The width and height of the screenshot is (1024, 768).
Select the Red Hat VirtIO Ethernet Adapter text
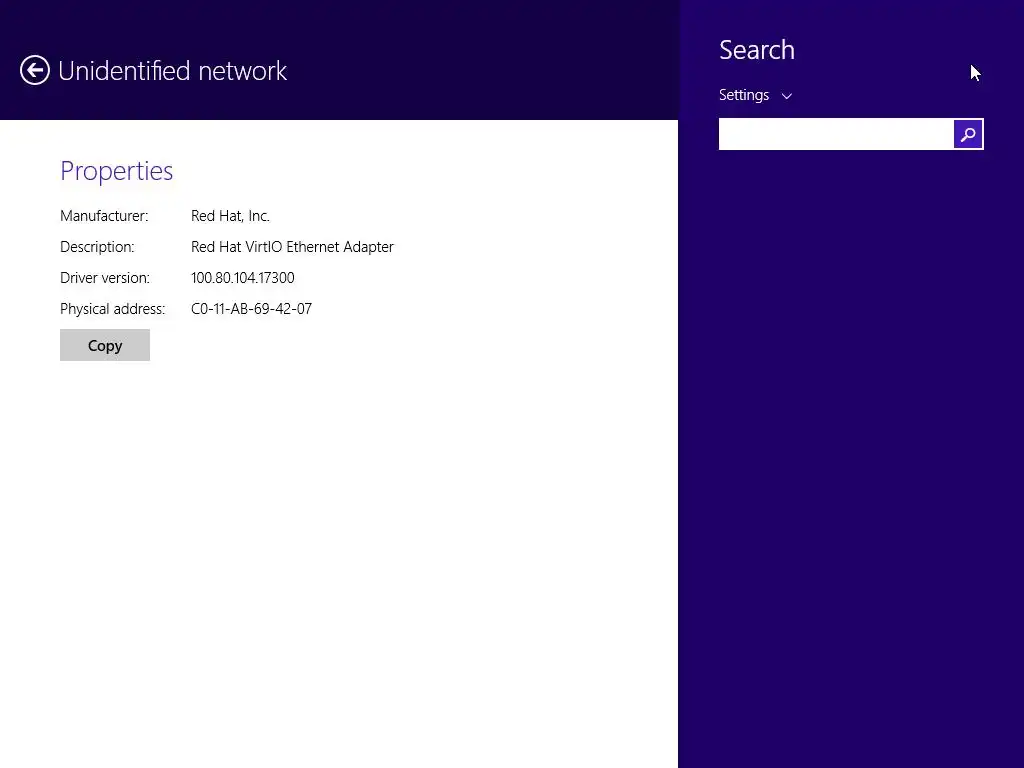click(292, 247)
